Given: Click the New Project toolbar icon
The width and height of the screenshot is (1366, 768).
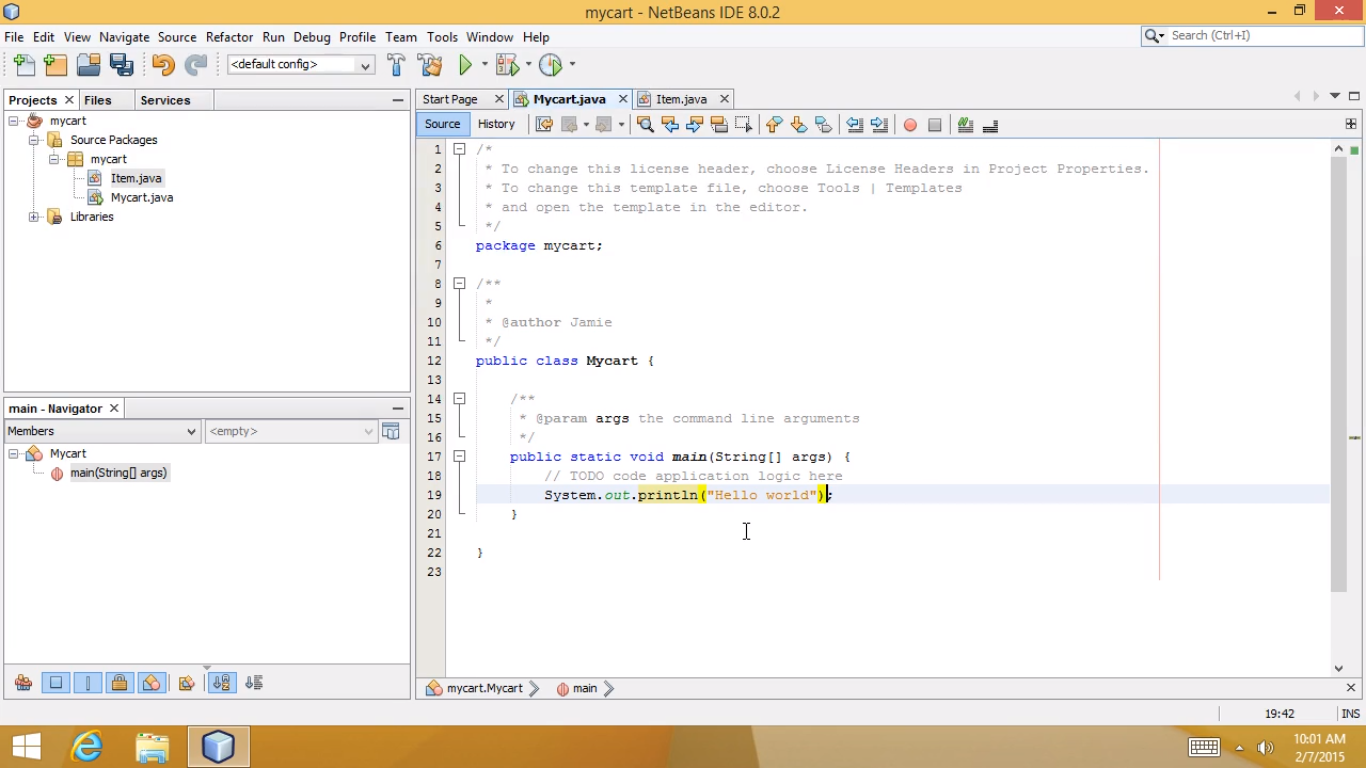Looking at the screenshot, I should (x=56, y=65).
